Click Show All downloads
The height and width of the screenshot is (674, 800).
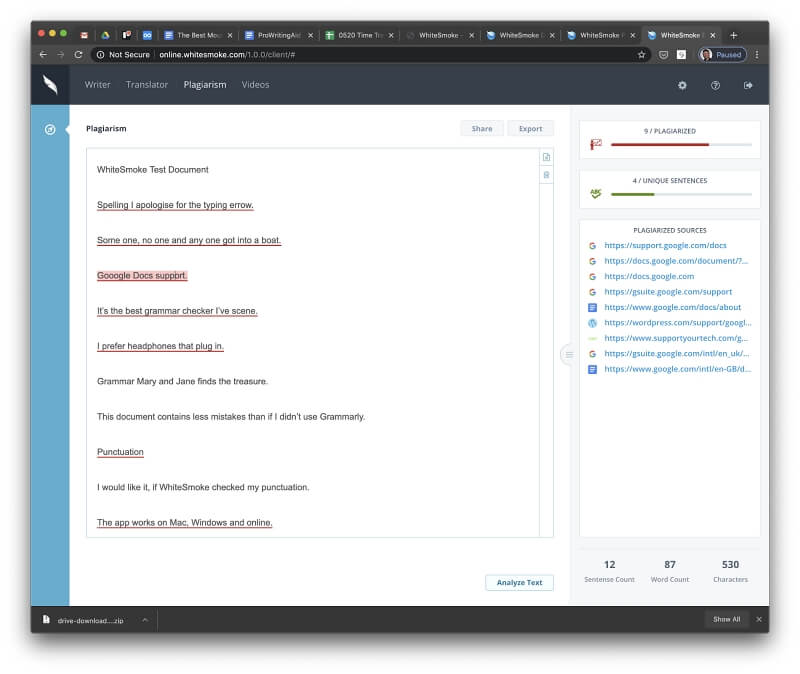coord(726,619)
